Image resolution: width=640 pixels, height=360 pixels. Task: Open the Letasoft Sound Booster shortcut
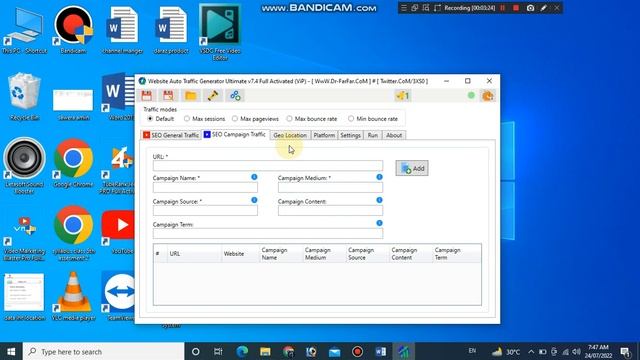[x=24, y=166]
